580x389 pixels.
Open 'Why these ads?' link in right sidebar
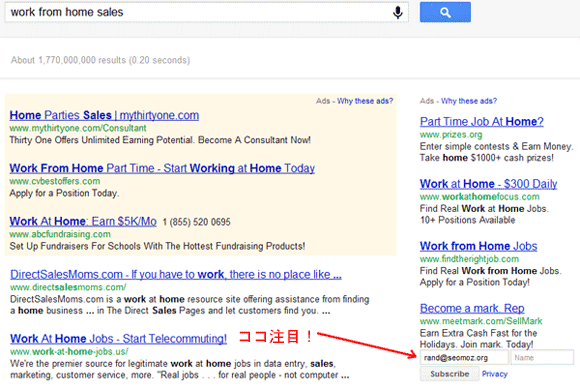pos(469,101)
